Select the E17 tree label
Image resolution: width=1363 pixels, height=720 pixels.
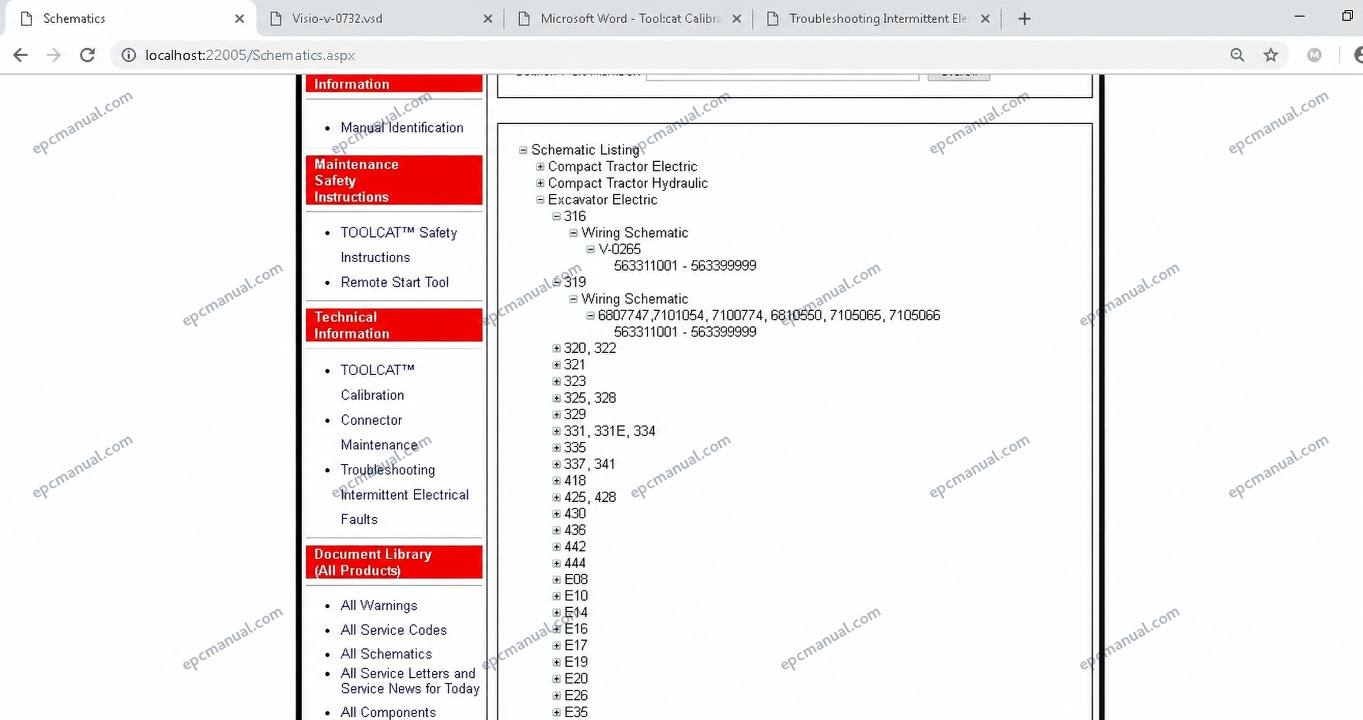pos(576,646)
